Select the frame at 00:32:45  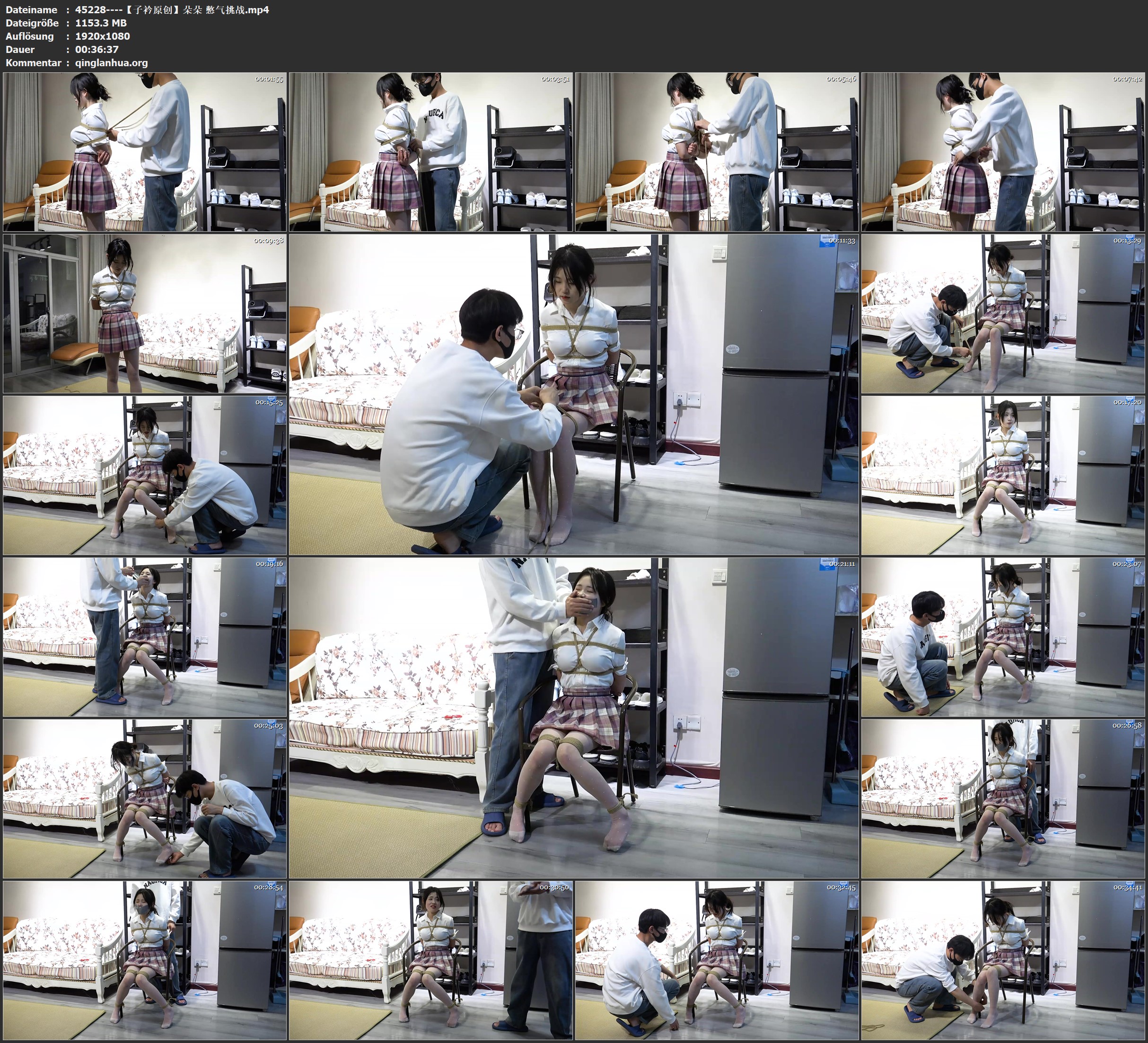click(716, 960)
